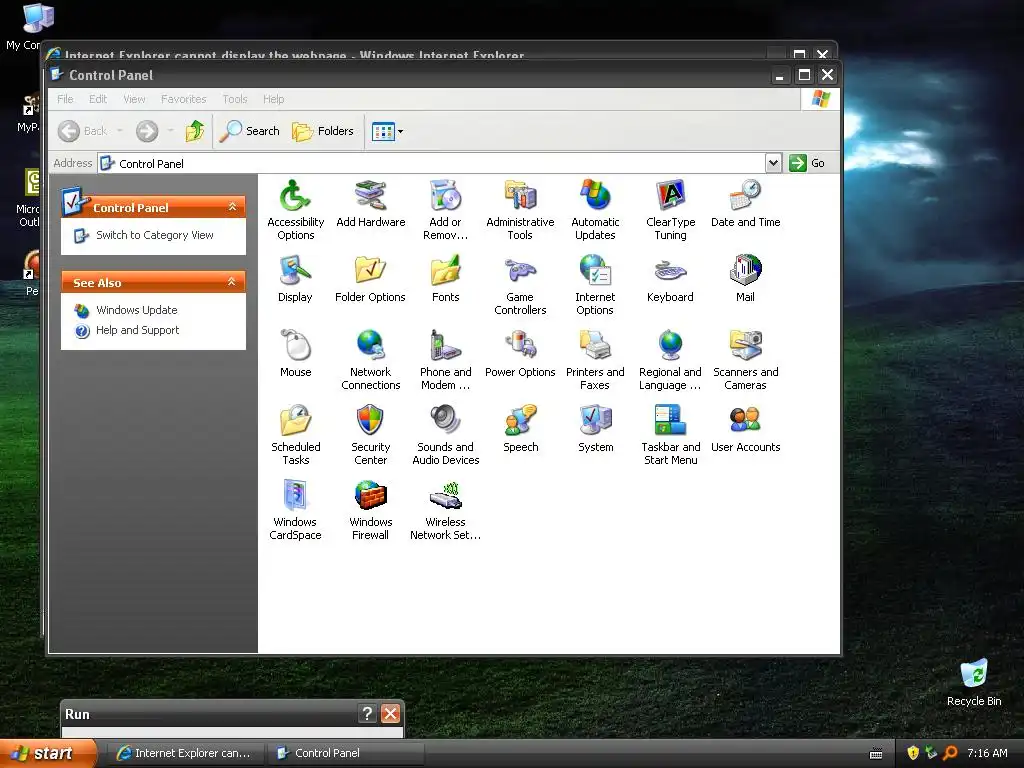Click the Start button
The height and width of the screenshot is (768, 1024).
point(48,753)
